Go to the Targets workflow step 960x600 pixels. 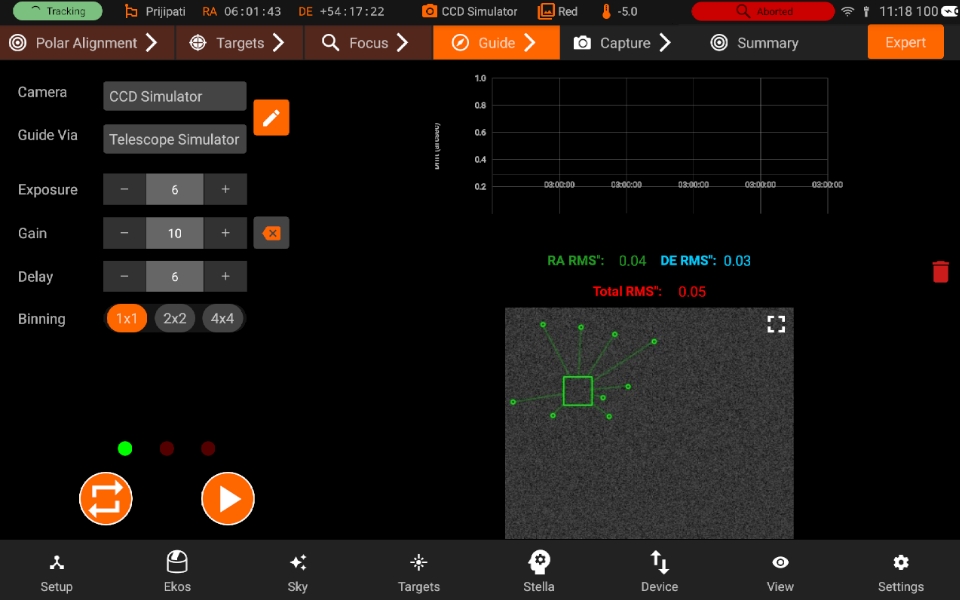point(239,43)
